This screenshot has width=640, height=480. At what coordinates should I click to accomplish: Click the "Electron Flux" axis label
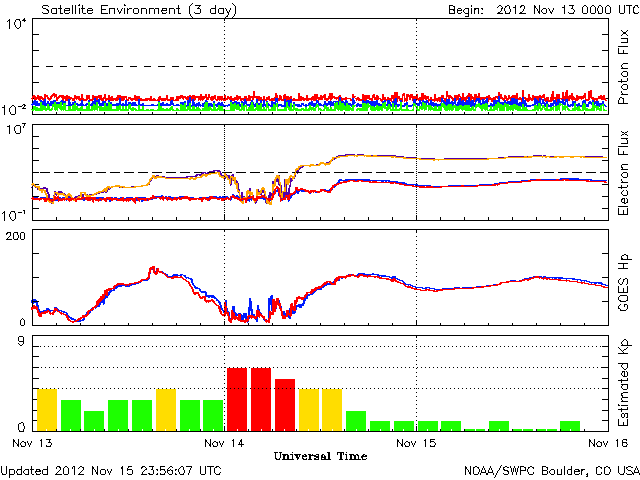(x=623, y=173)
